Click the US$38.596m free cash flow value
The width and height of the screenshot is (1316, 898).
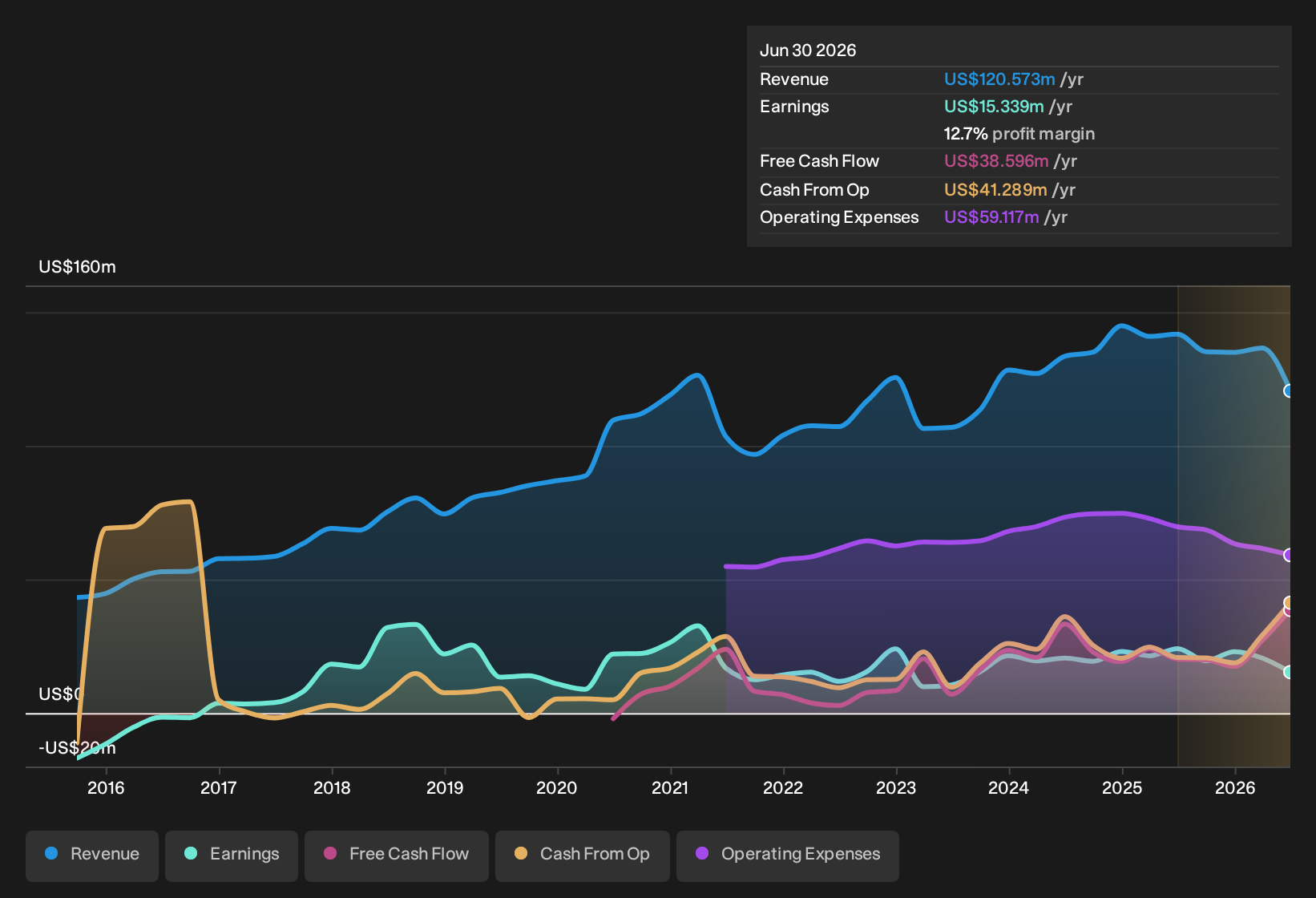(x=996, y=161)
